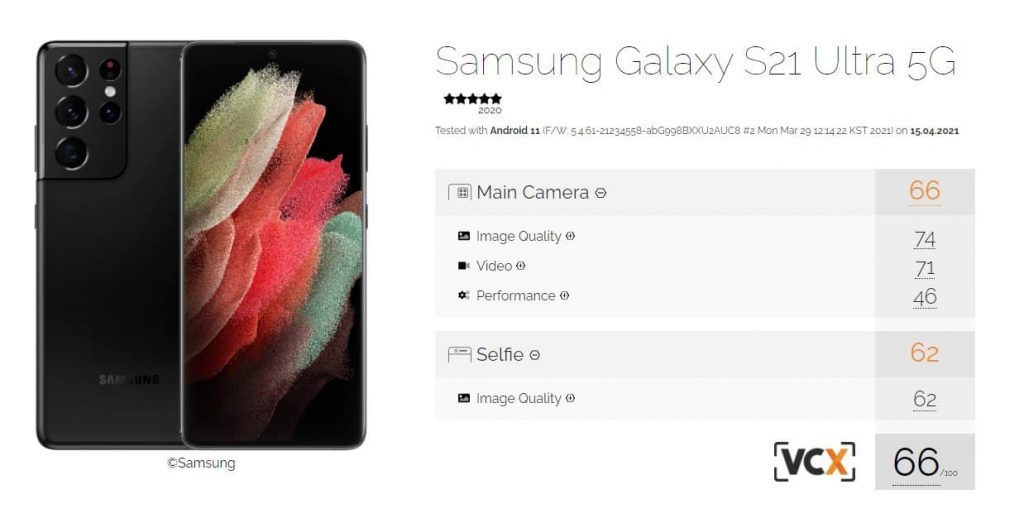Click the Main Camera grid icon
Screen dimensions: 1024x523
[x=460, y=192]
